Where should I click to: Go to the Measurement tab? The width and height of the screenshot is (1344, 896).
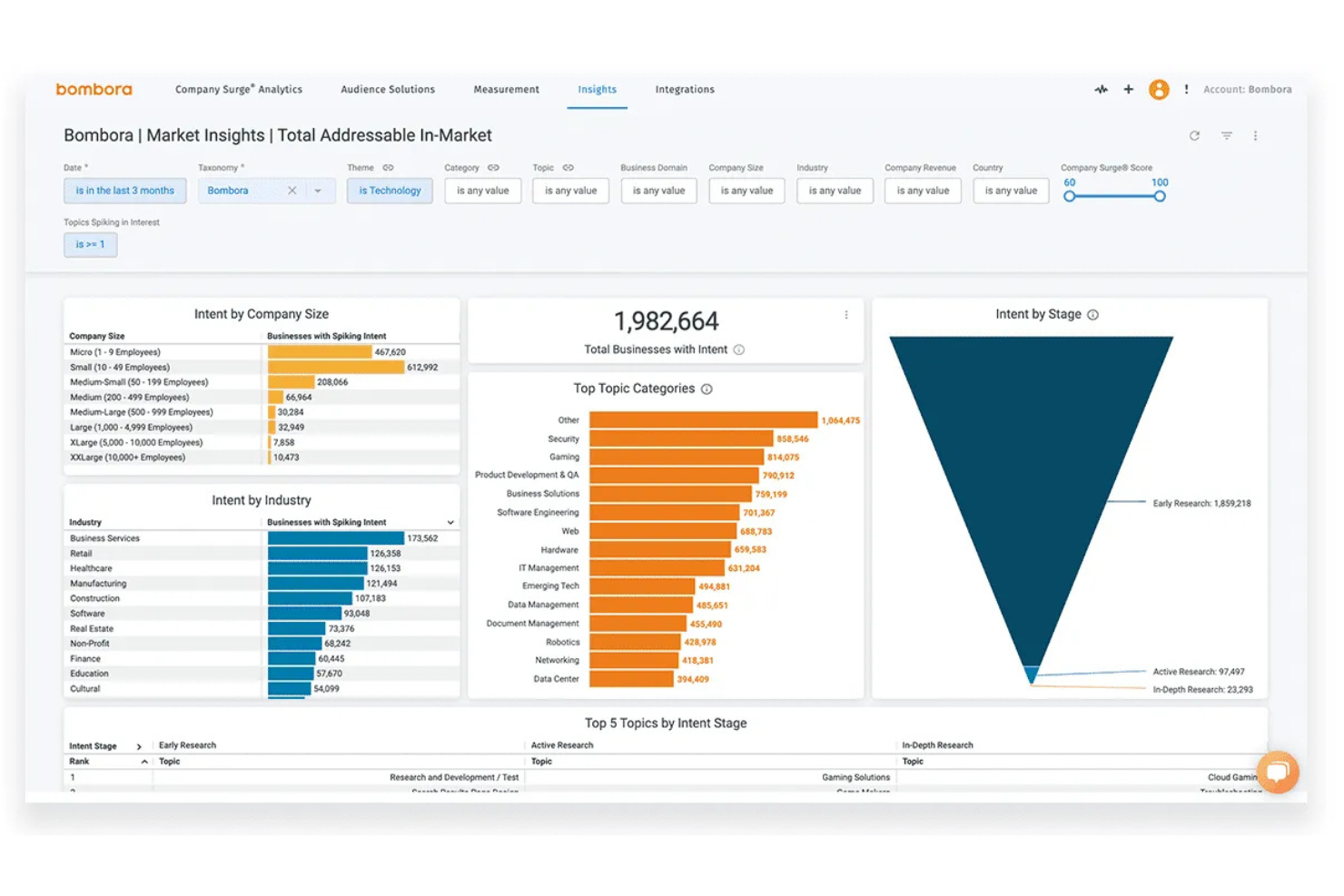pyautogui.click(x=506, y=89)
